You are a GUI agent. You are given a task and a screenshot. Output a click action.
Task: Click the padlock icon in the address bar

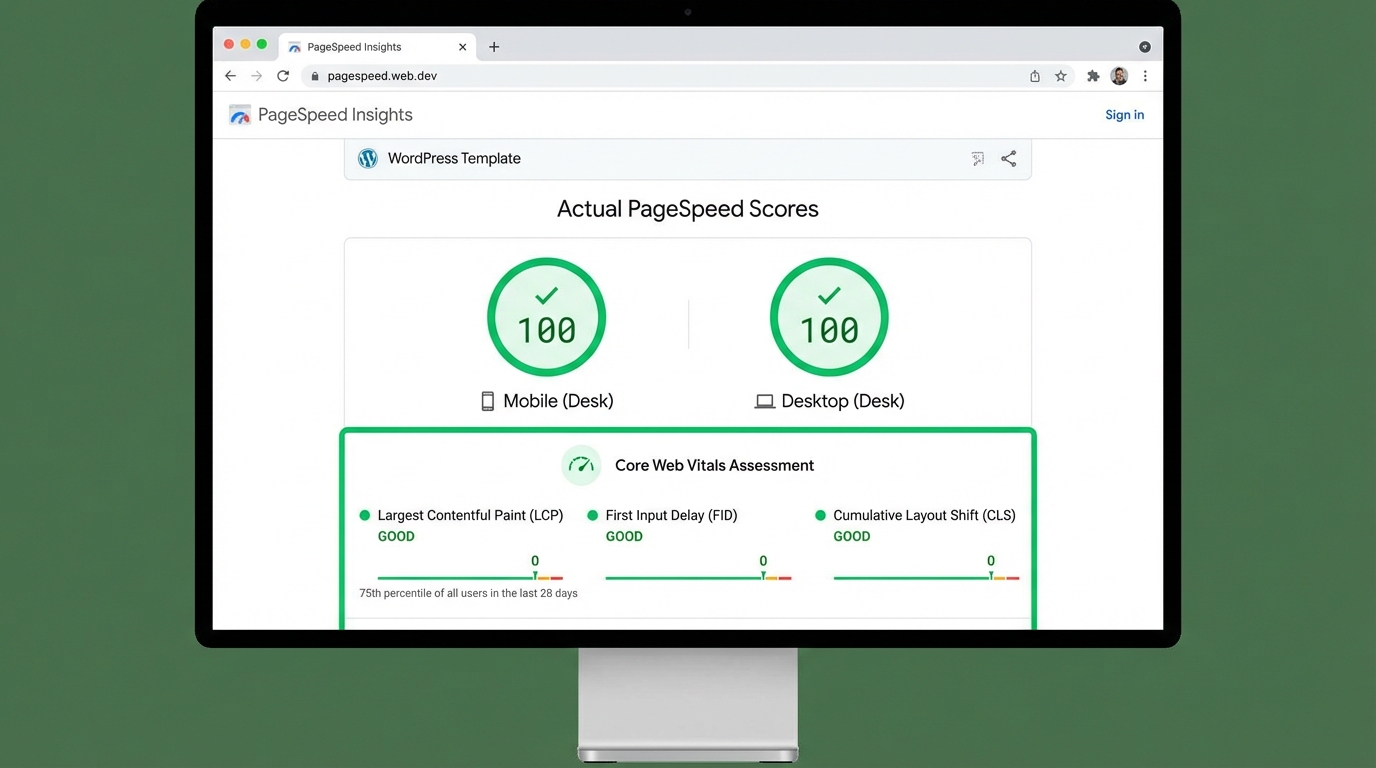314,75
